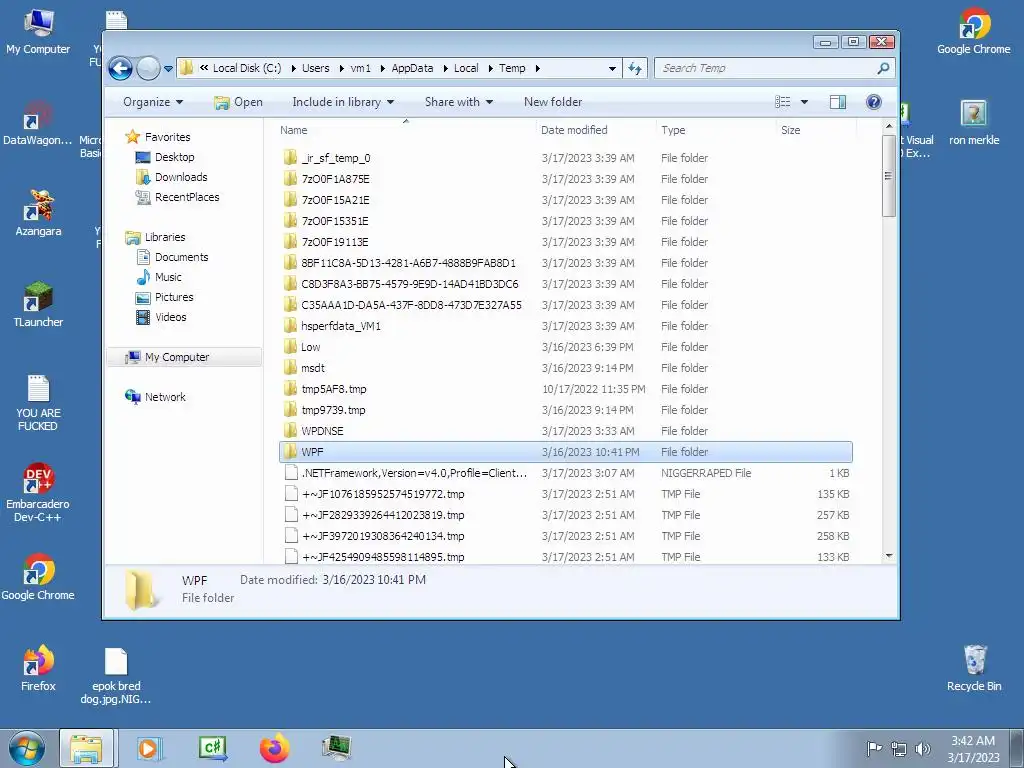The width and height of the screenshot is (1024, 768).
Task: Open the Share with menu
Action: tap(458, 102)
